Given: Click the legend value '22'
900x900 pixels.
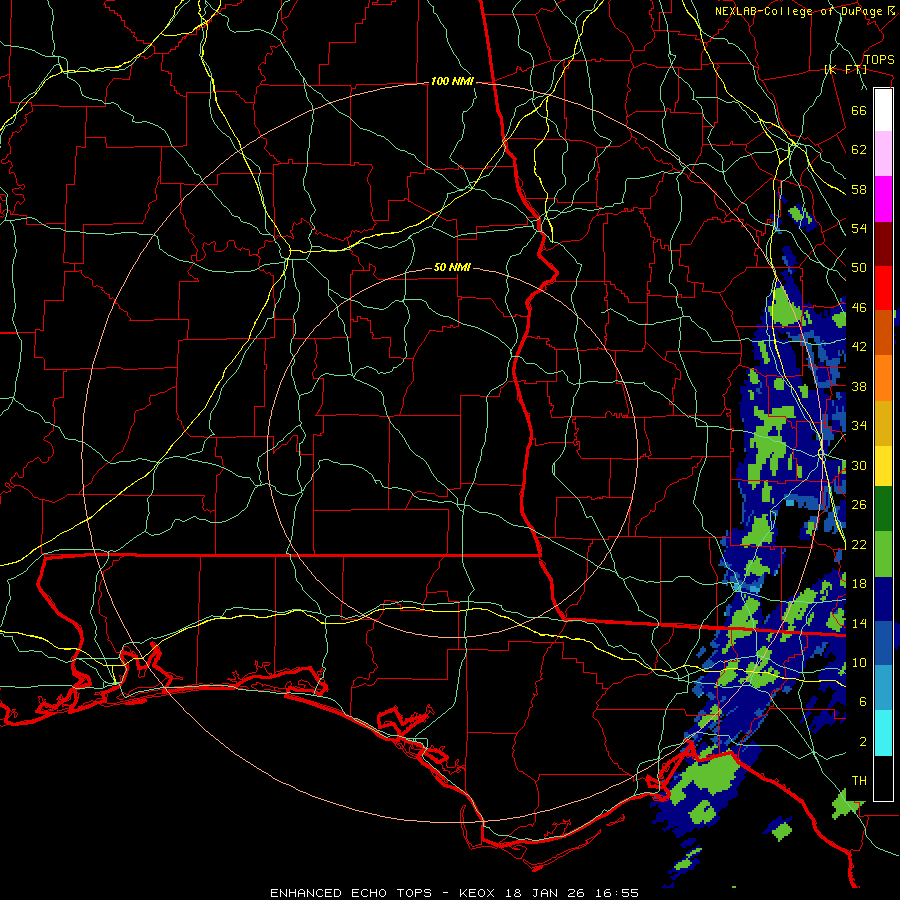Looking at the screenshot, I should [x=859, y=544].
